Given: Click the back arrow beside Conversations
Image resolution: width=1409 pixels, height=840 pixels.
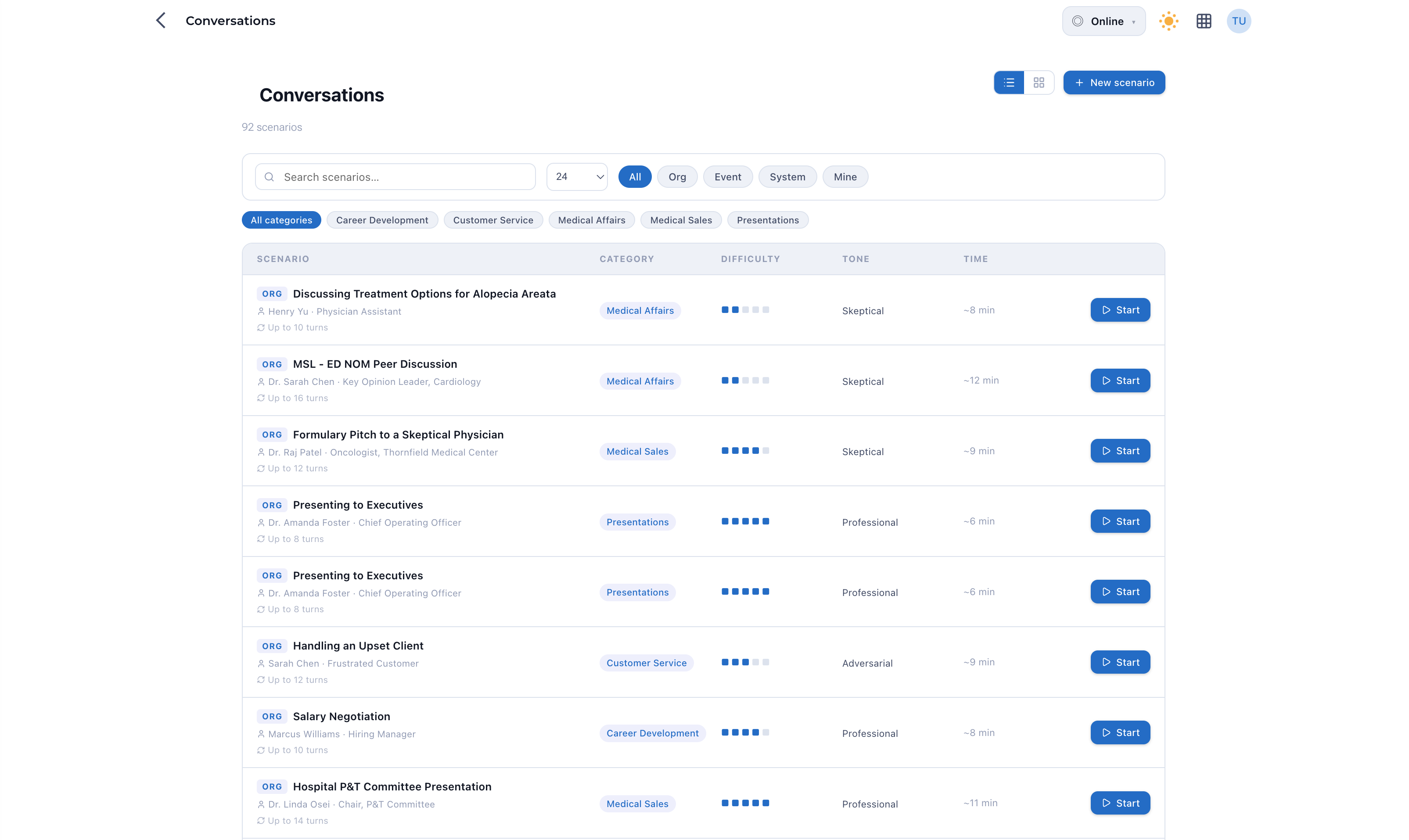Looking at the screenshot, I should click(x=161, y=20).
